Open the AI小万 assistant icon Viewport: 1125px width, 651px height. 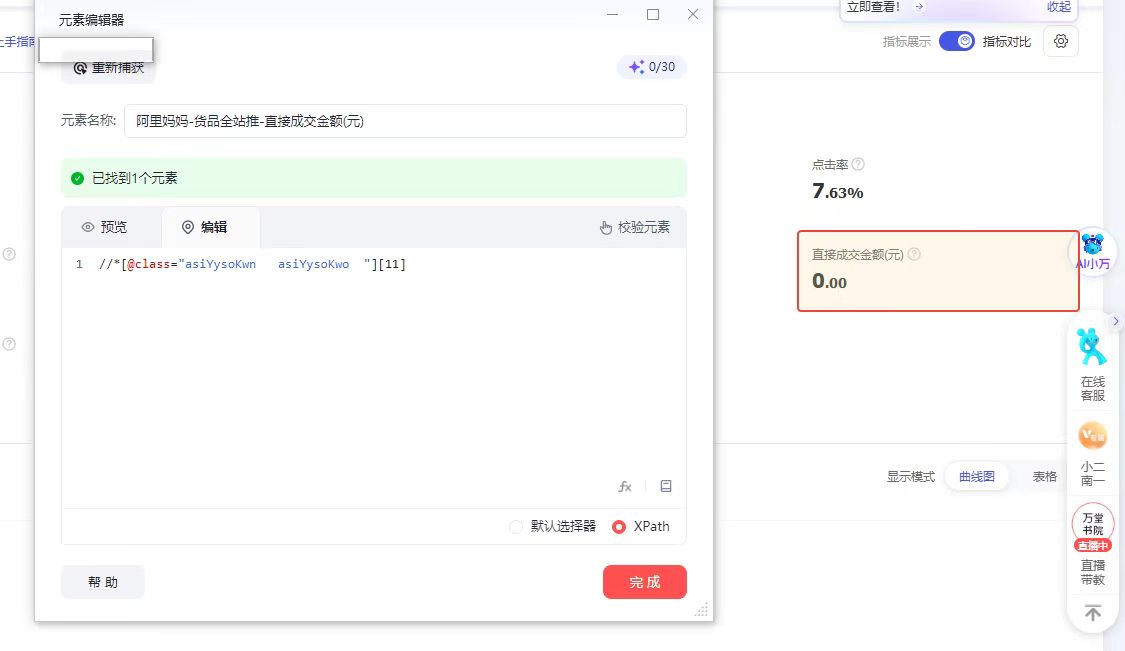tap(1092, 251)
